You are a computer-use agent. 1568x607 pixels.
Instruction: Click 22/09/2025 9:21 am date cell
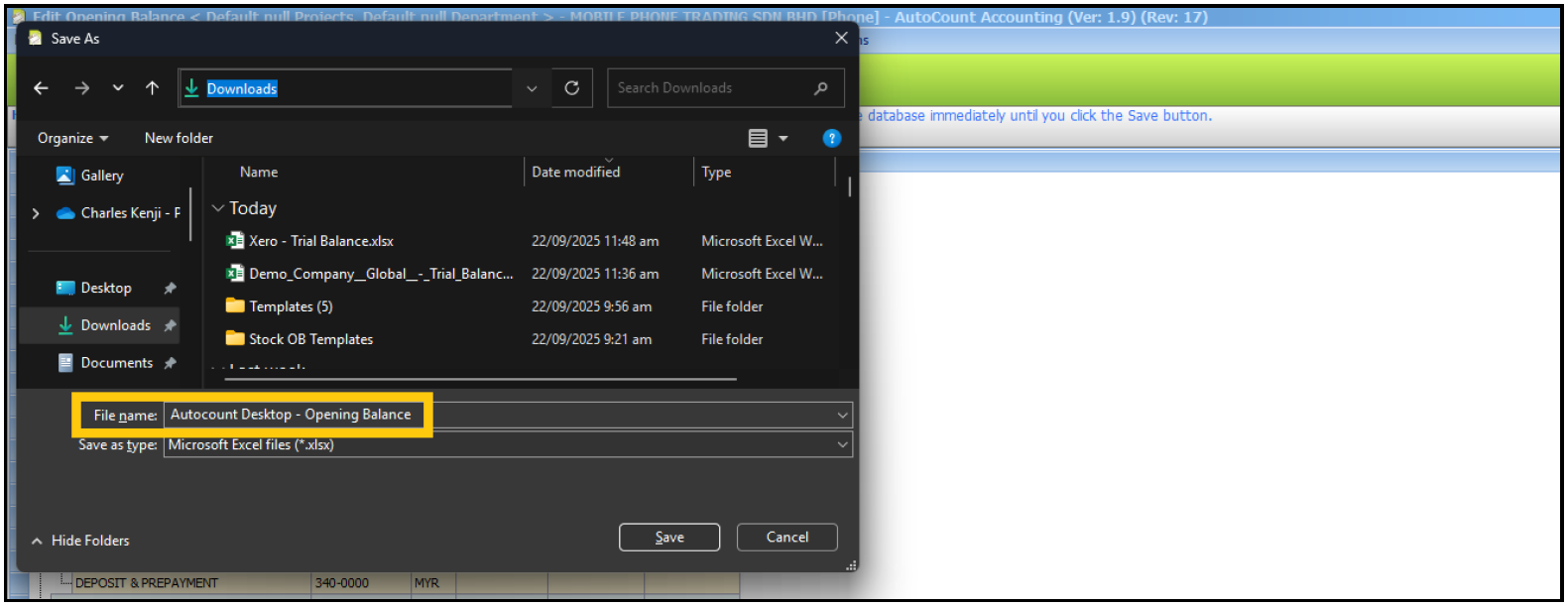point(591,339)
